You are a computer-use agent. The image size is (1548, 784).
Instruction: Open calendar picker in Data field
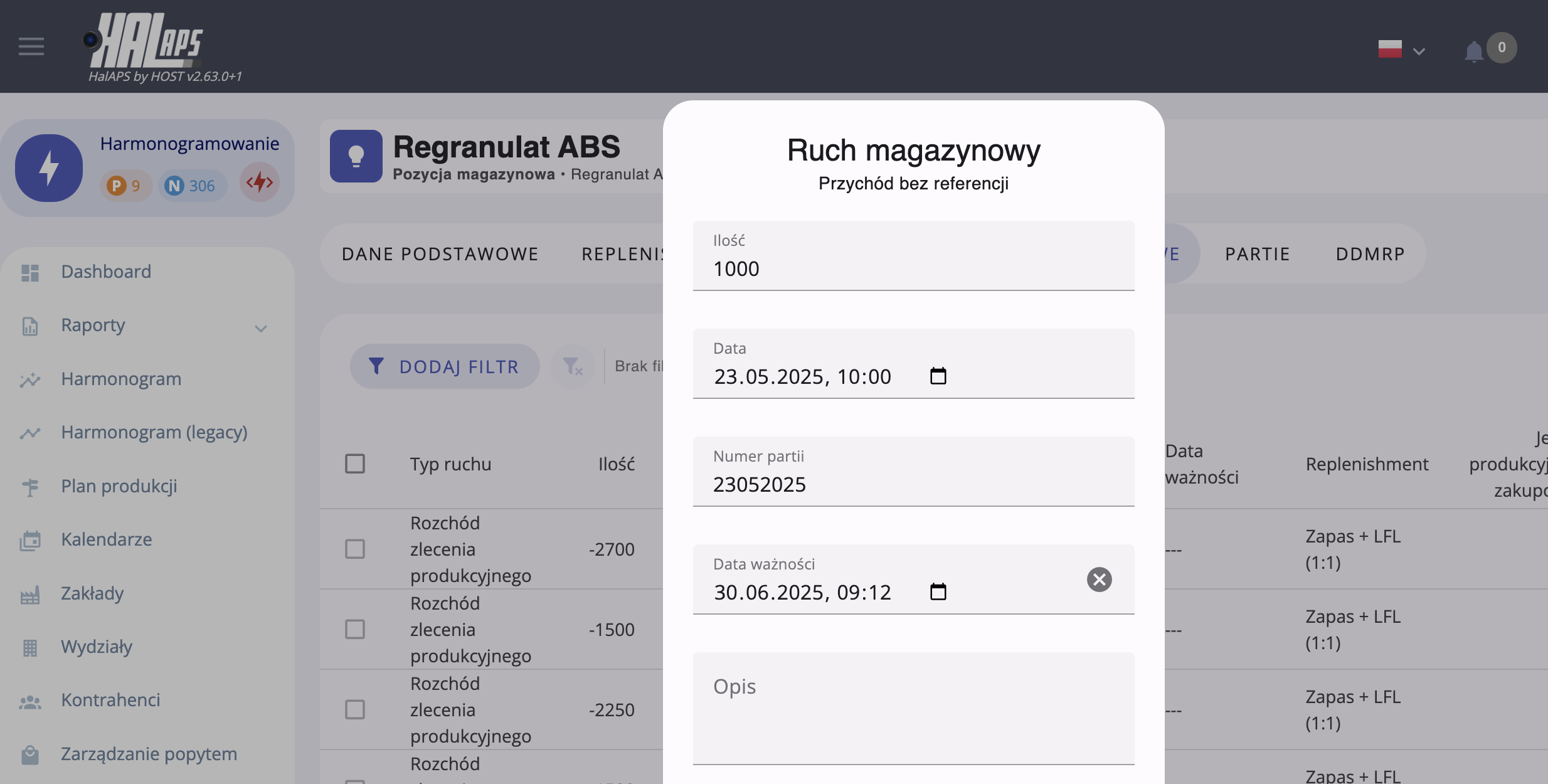938,376
